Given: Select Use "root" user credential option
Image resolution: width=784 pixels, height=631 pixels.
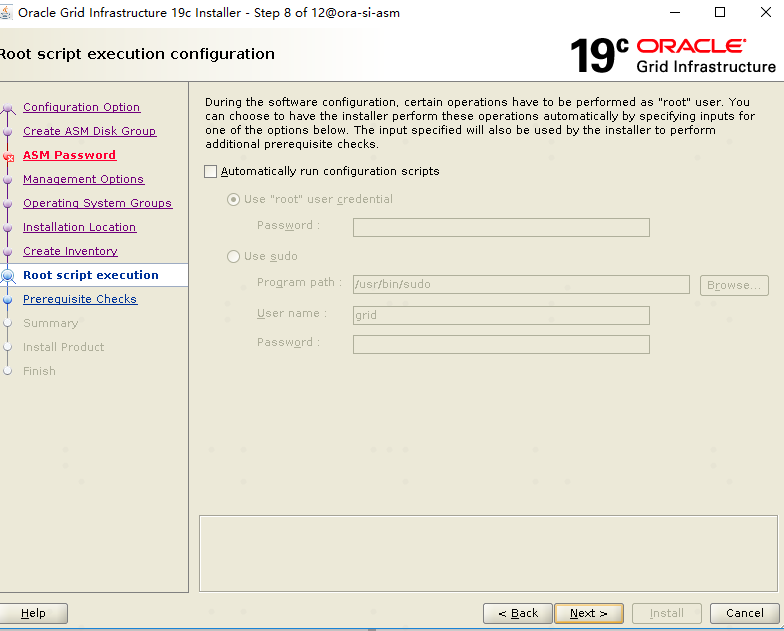Looking at the screenshot, I should [233, 200].
